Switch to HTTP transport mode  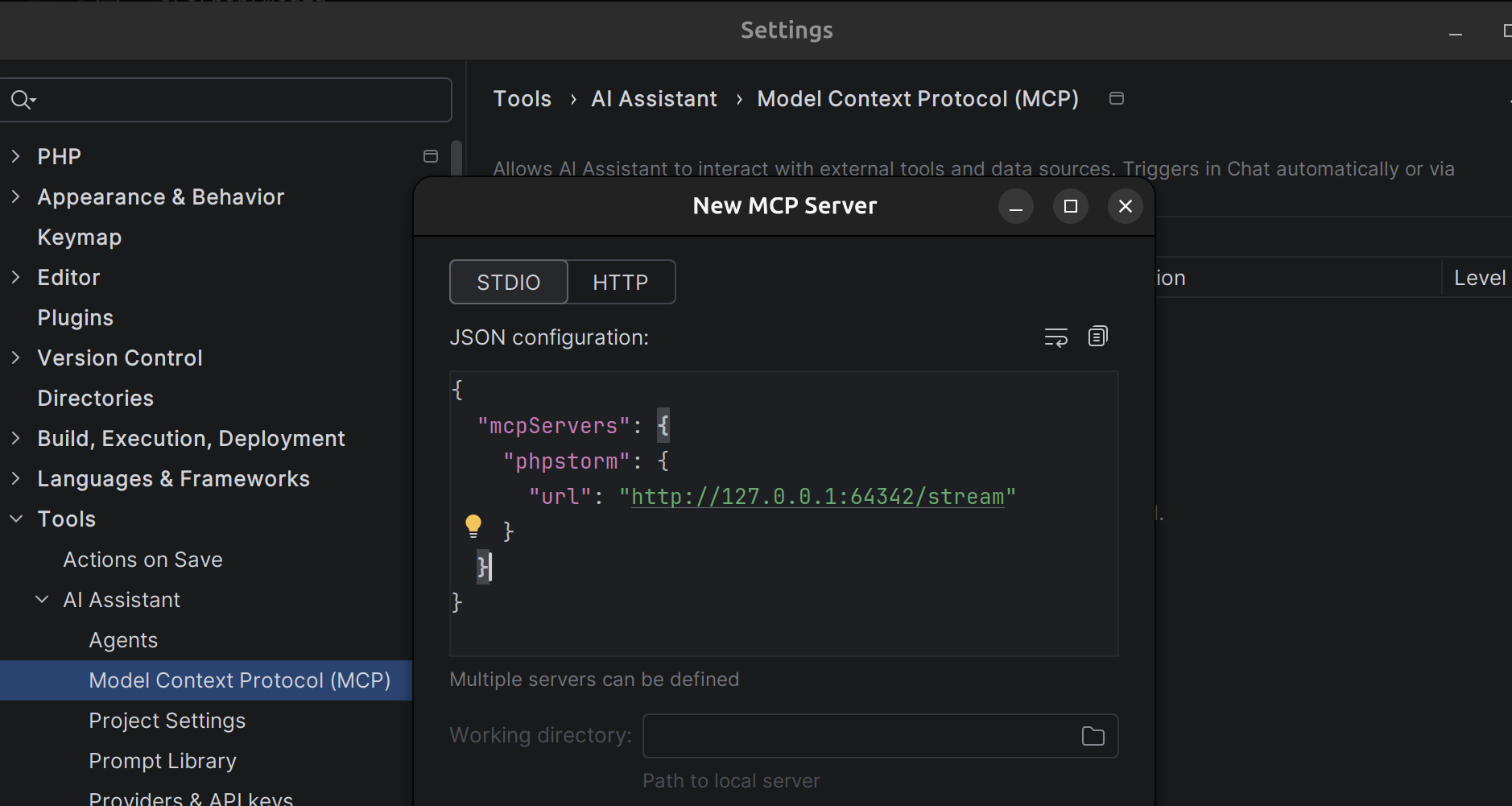point(620,283)
